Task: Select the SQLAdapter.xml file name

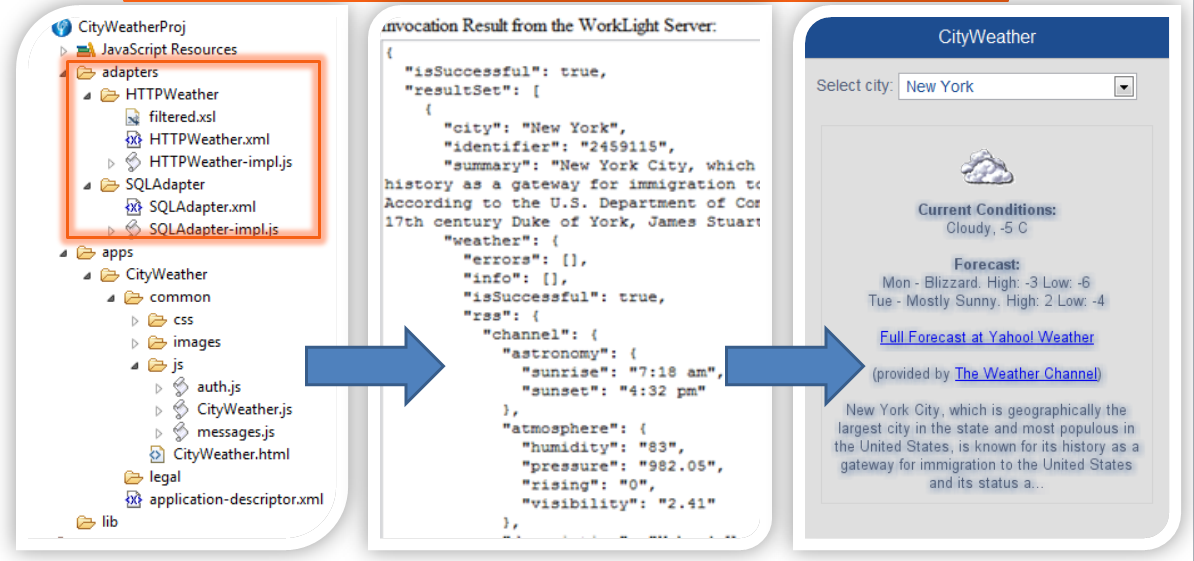Action: point(203,206)
